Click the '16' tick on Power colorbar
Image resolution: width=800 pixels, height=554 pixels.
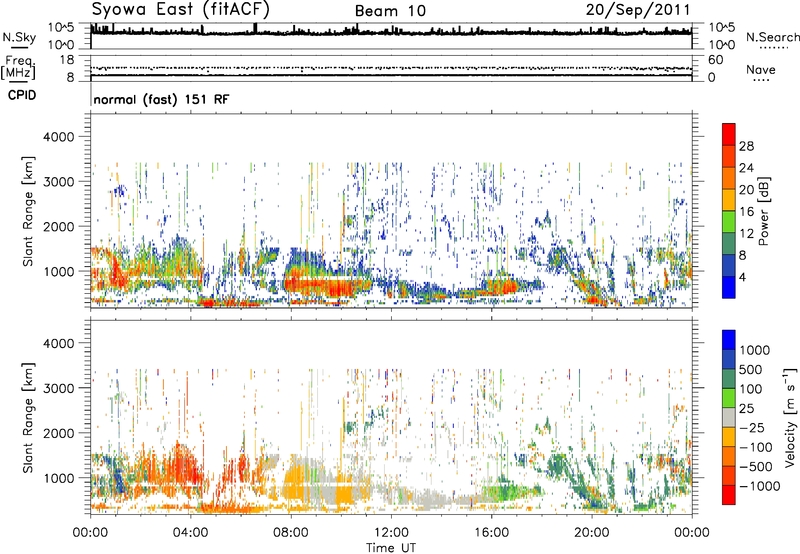click(746, 212)
